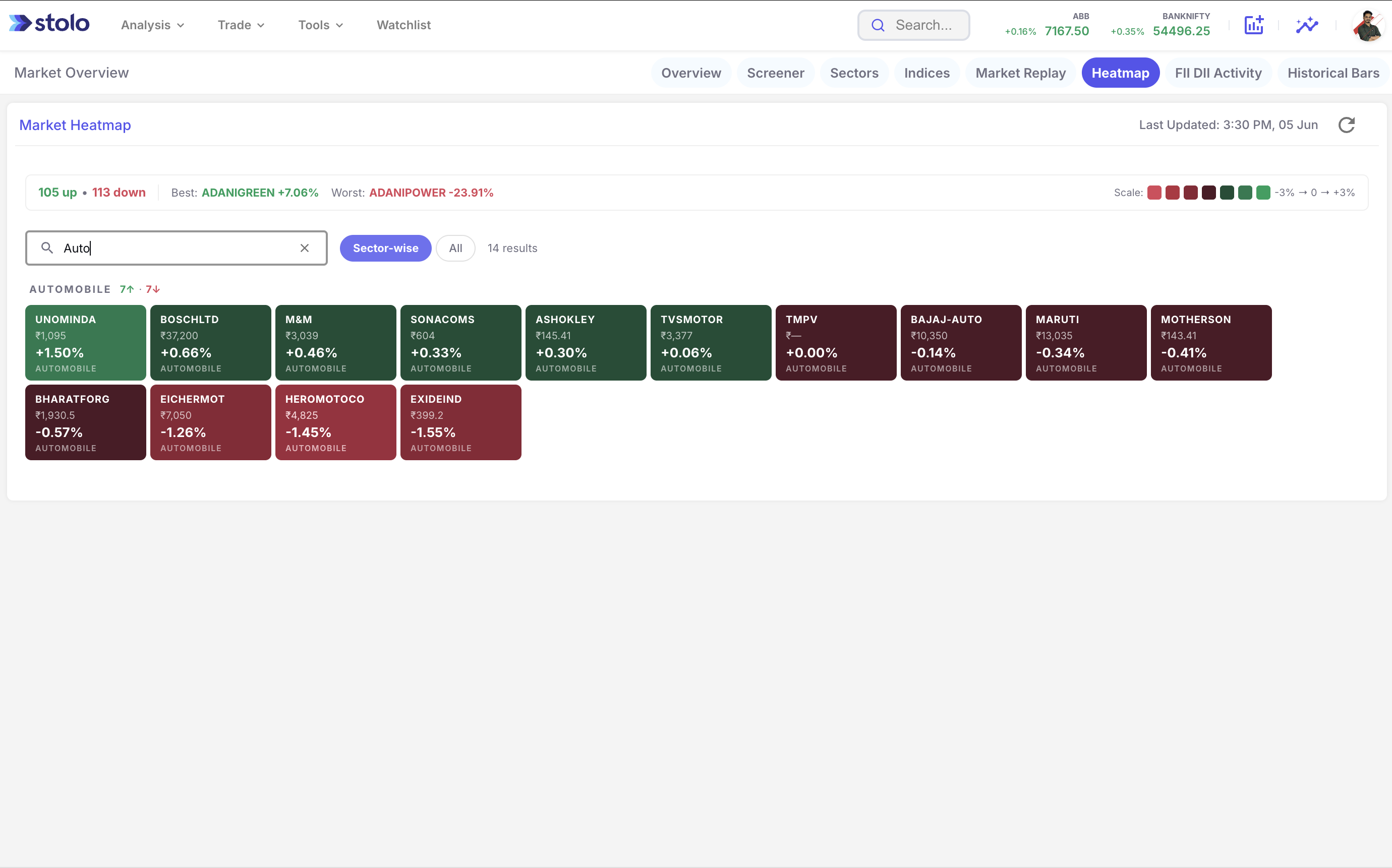The height and width of the screenshot is (868, 1392).
Task: Open best performer ADANIGREEN link
Action: coord(260,193)
